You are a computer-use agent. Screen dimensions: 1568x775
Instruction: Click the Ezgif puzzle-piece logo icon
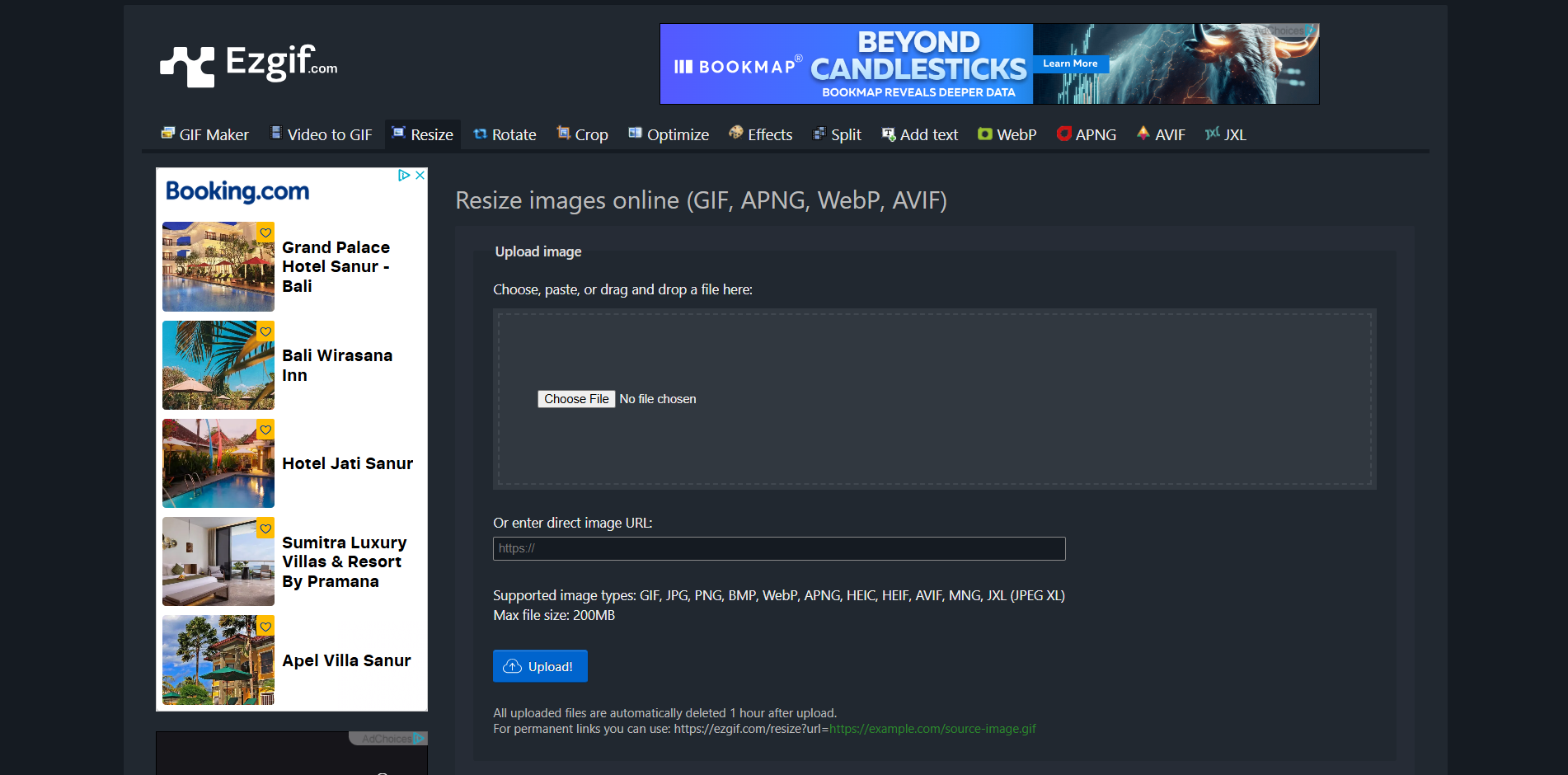click(x=187, y=66)
